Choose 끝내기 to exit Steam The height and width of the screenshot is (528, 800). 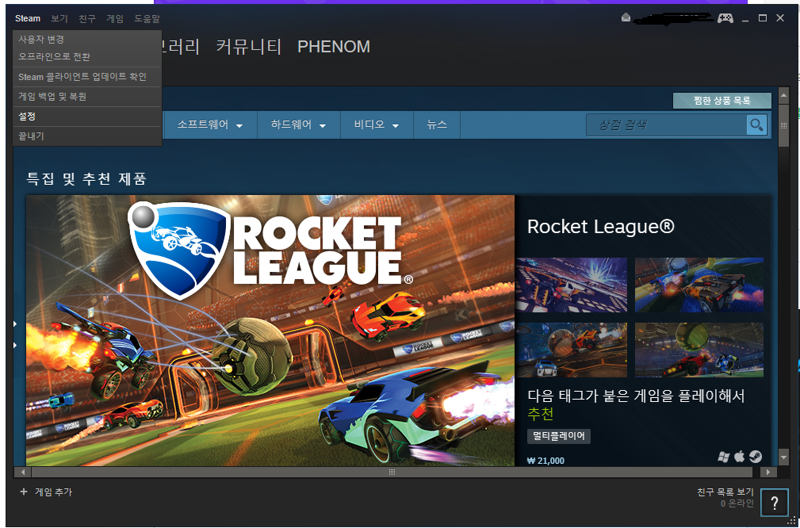(87, 136)
